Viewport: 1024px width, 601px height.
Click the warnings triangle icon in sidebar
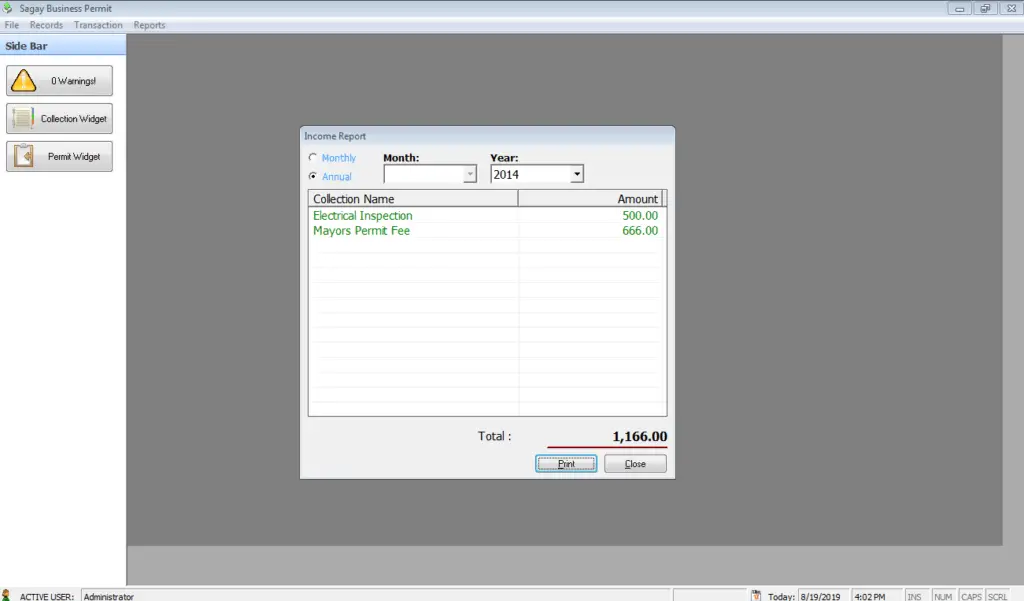[x=26, y=80]
